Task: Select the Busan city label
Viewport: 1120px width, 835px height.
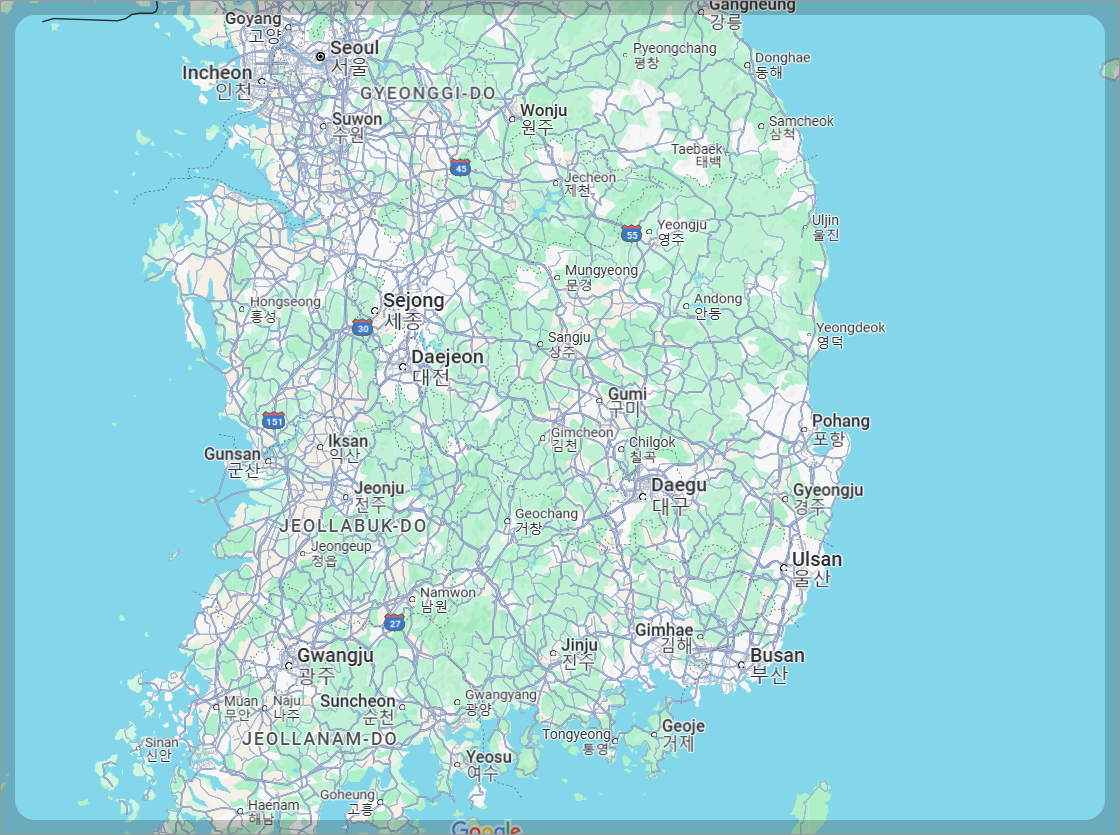Action: coord(777,654)
